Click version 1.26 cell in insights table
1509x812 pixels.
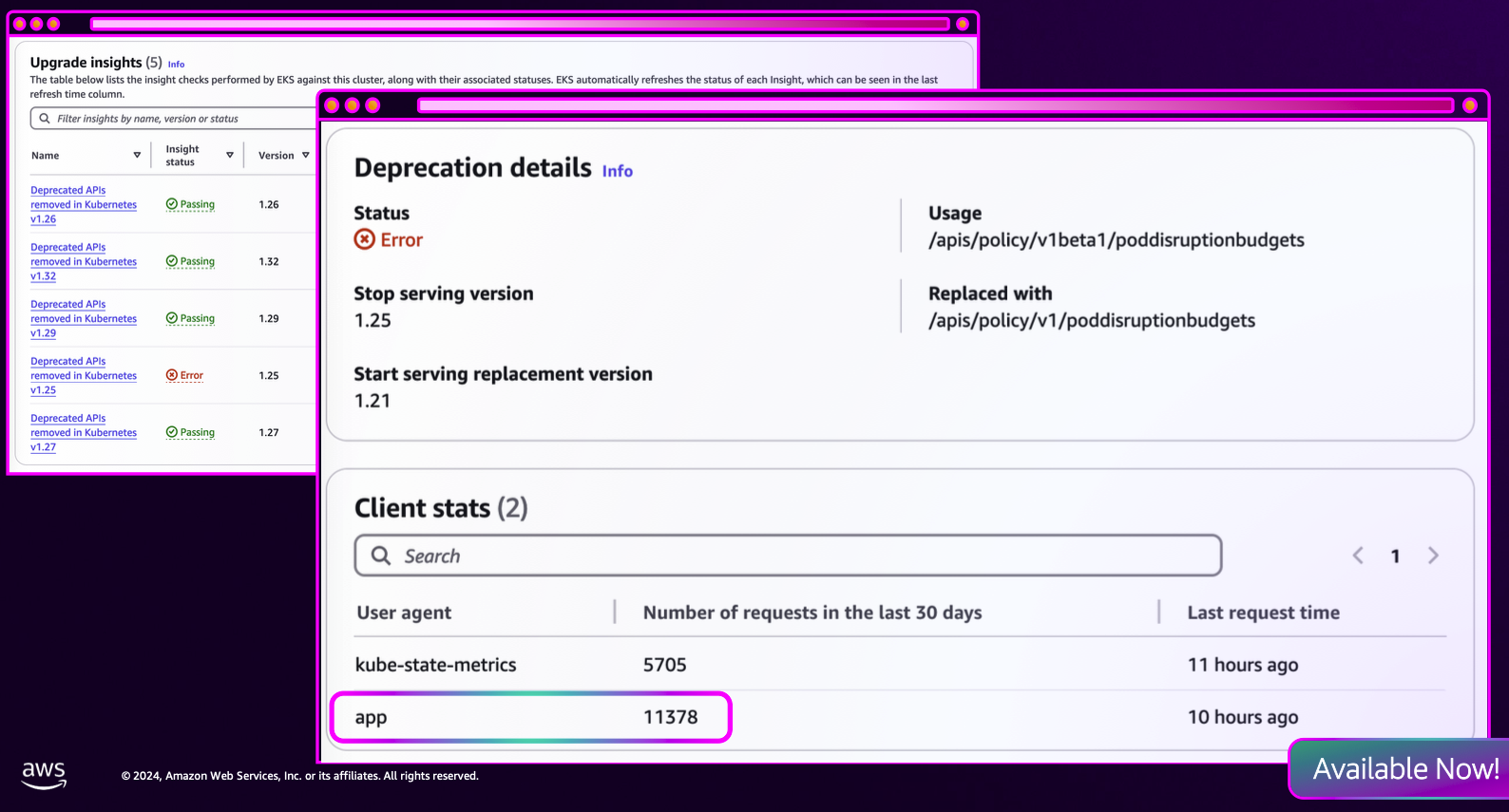269,204
